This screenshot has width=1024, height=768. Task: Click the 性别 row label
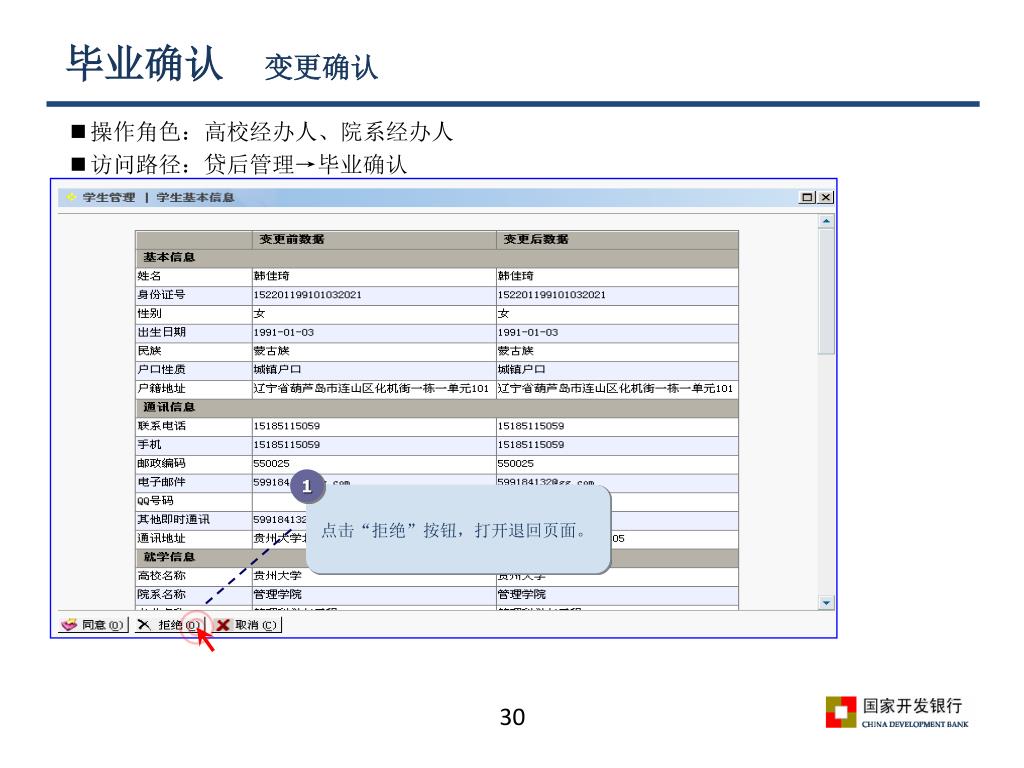click(149, 313)
